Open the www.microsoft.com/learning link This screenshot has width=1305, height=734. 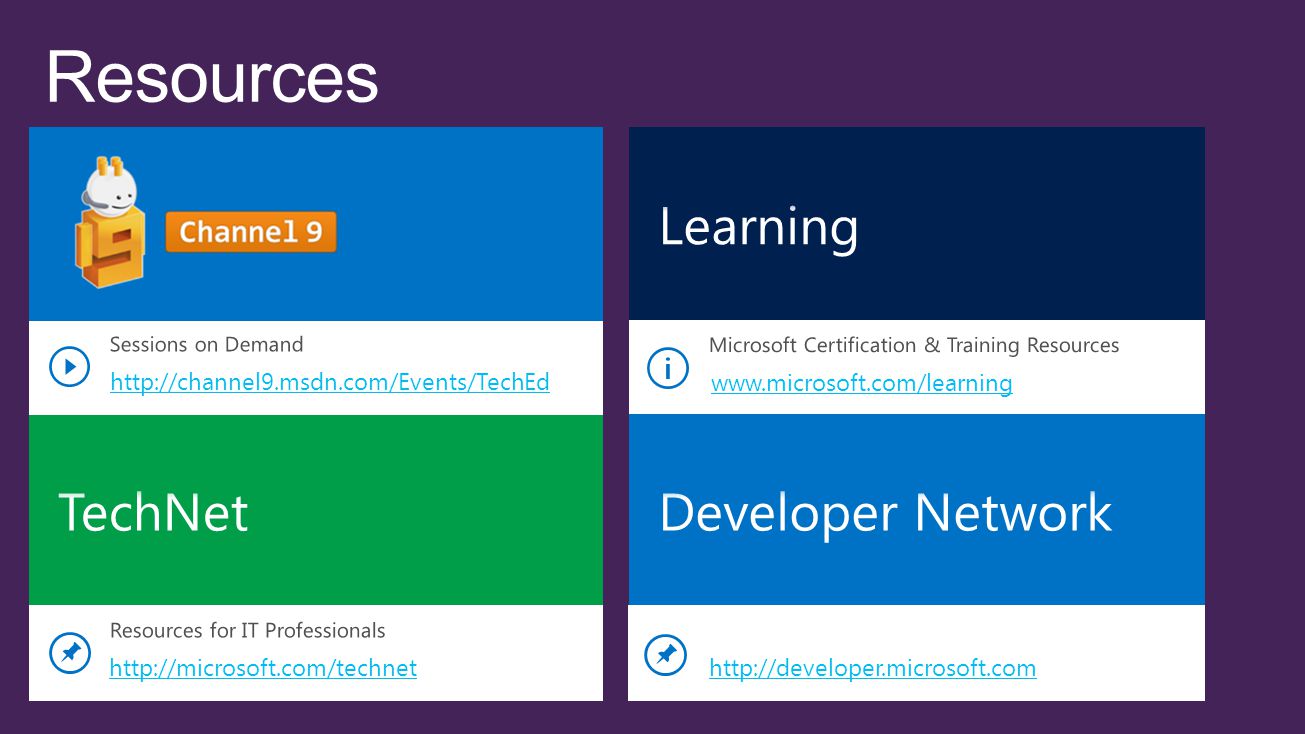[861, 383]
